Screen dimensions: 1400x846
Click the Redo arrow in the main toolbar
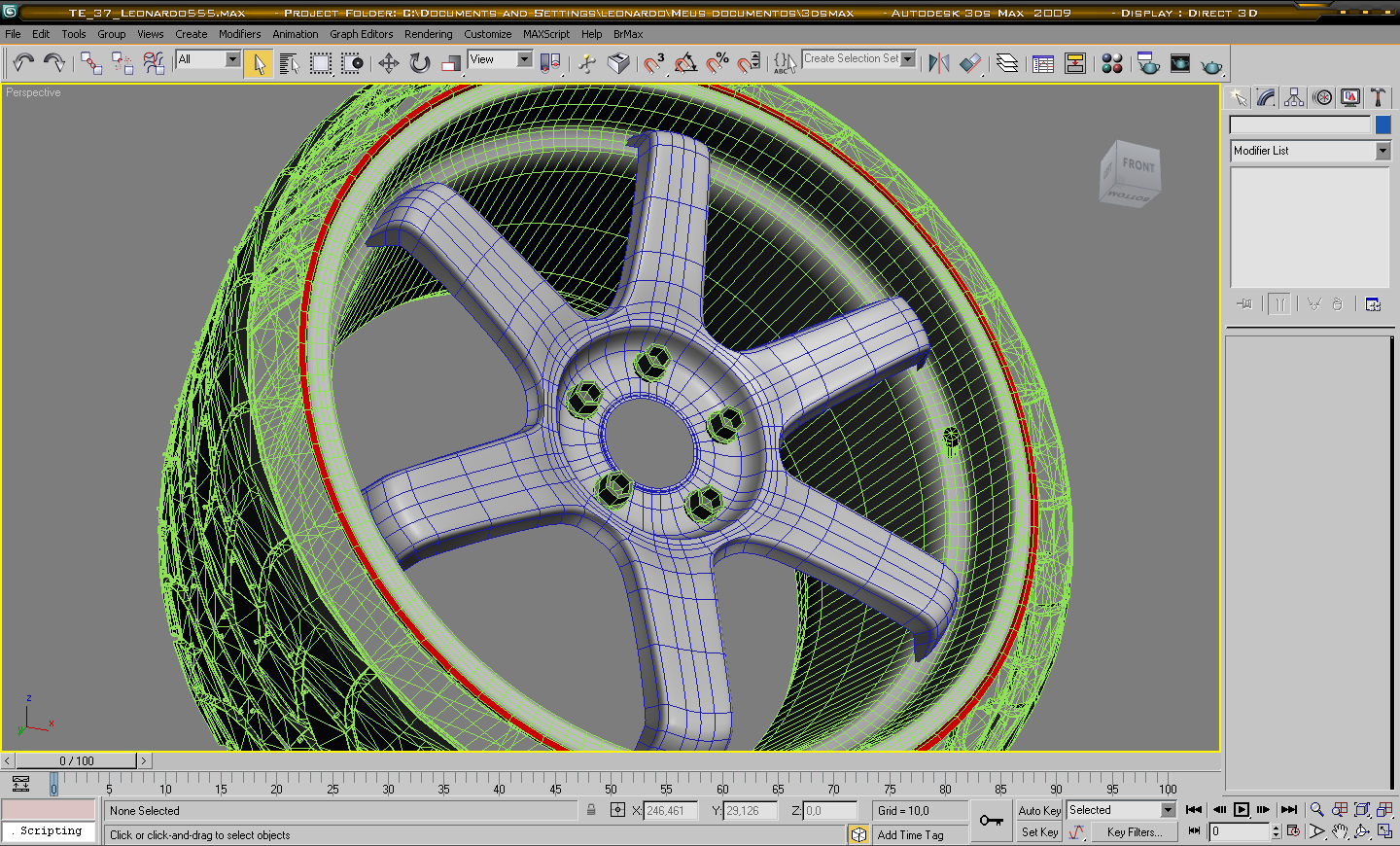pos(54,63)
